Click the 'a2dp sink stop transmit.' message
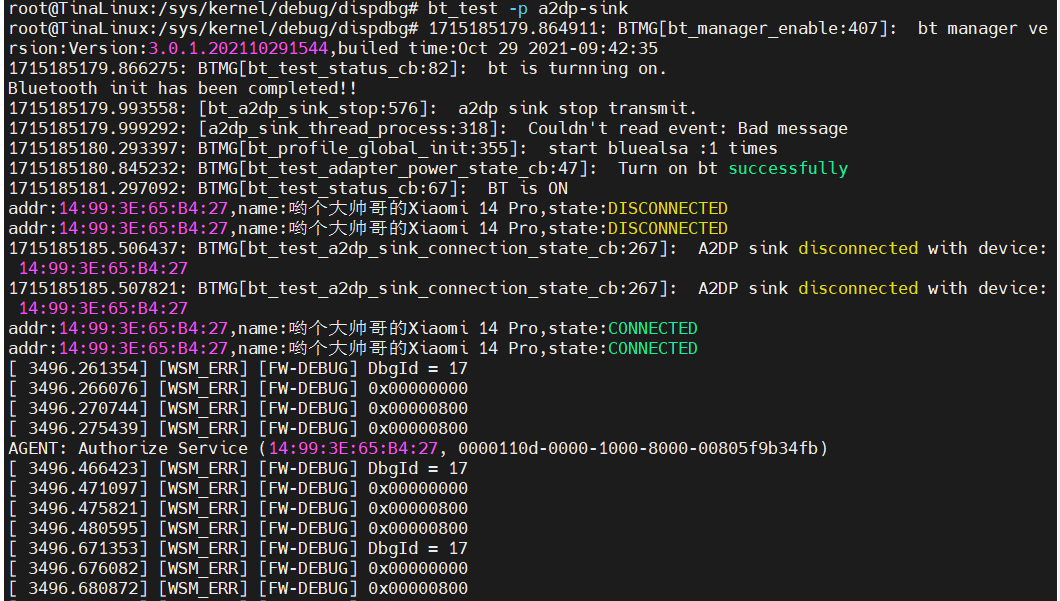The image size is (1060, 601). (577, 108)
